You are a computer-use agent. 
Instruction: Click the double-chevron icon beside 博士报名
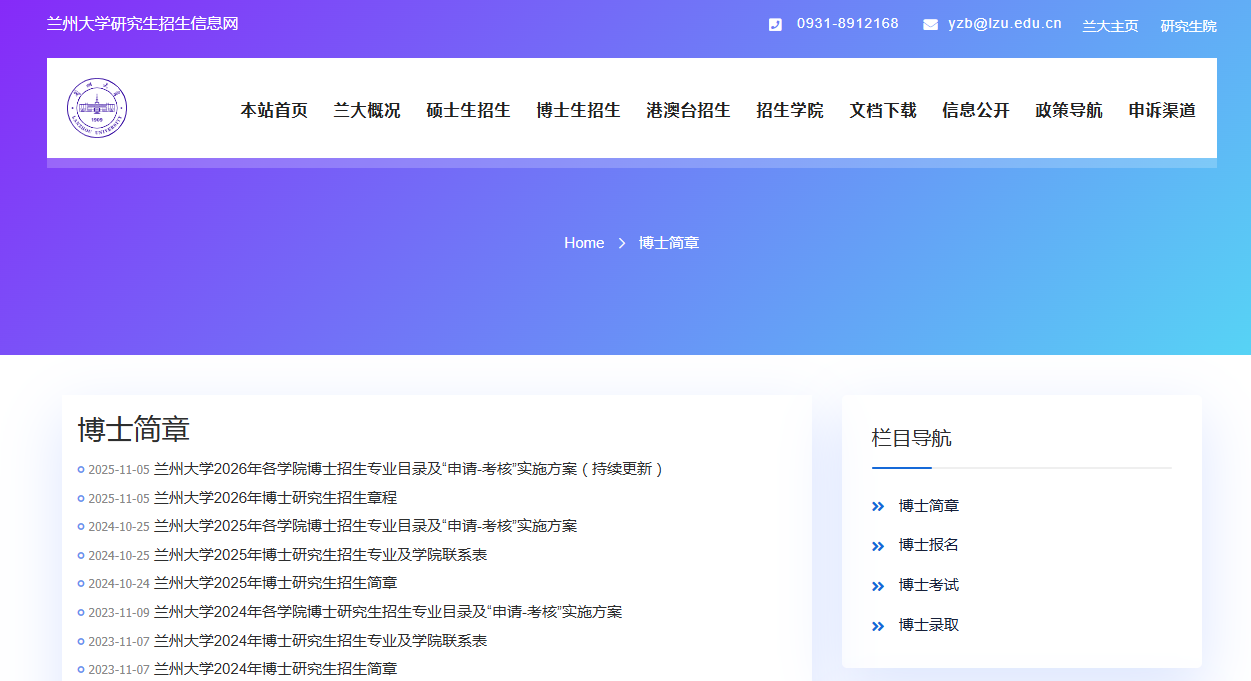coord(878,546)
